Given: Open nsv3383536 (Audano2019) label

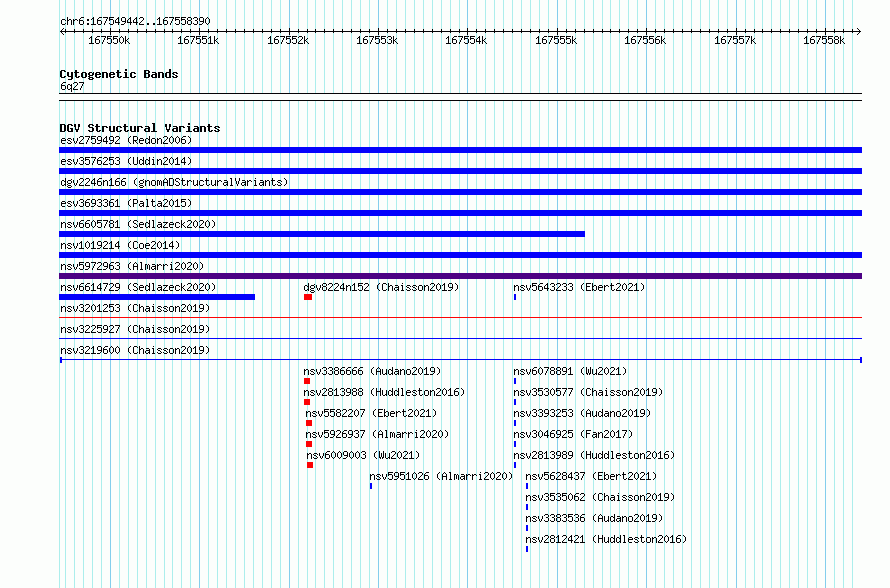Looking at the screenshot, I should click(x=594, y=518).
